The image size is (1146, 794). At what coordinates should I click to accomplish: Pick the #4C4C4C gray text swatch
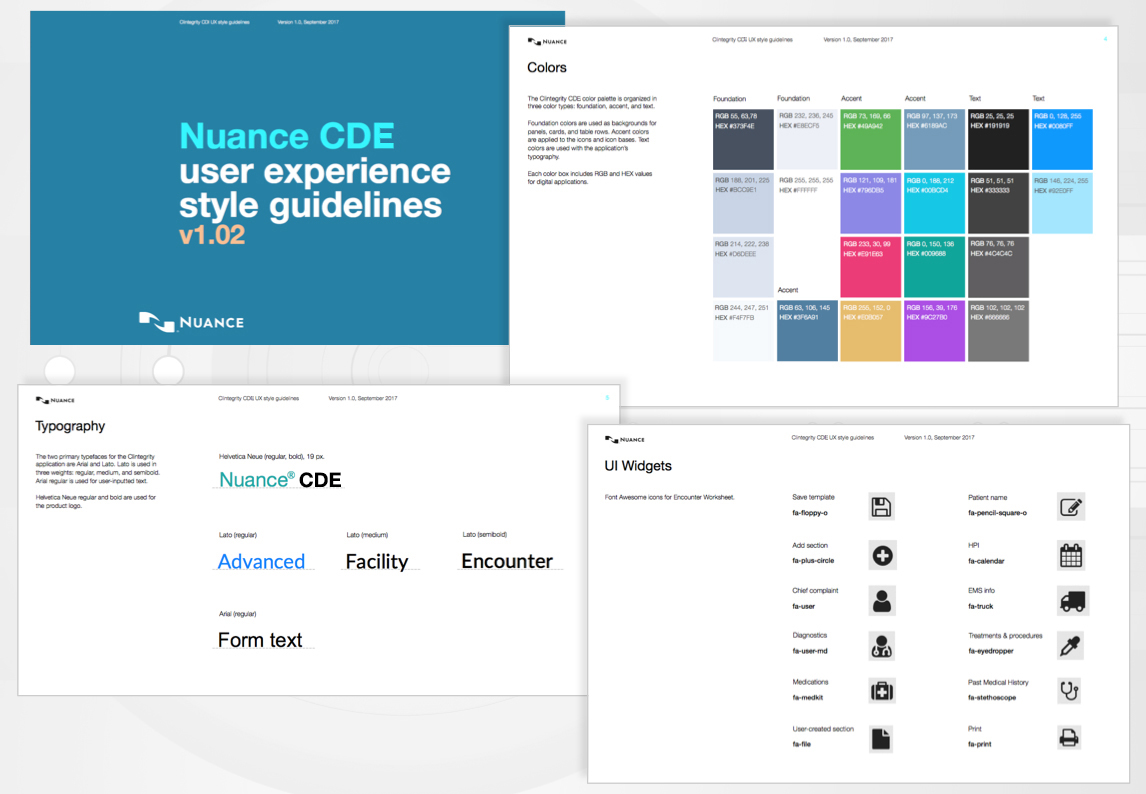[x=998, y=267]
